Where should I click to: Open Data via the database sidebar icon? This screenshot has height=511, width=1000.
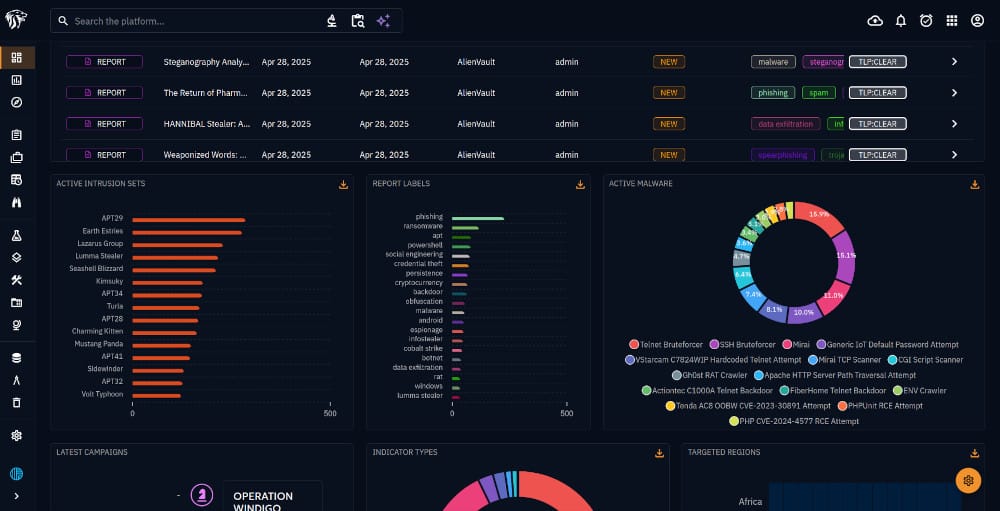coord(17,357)
